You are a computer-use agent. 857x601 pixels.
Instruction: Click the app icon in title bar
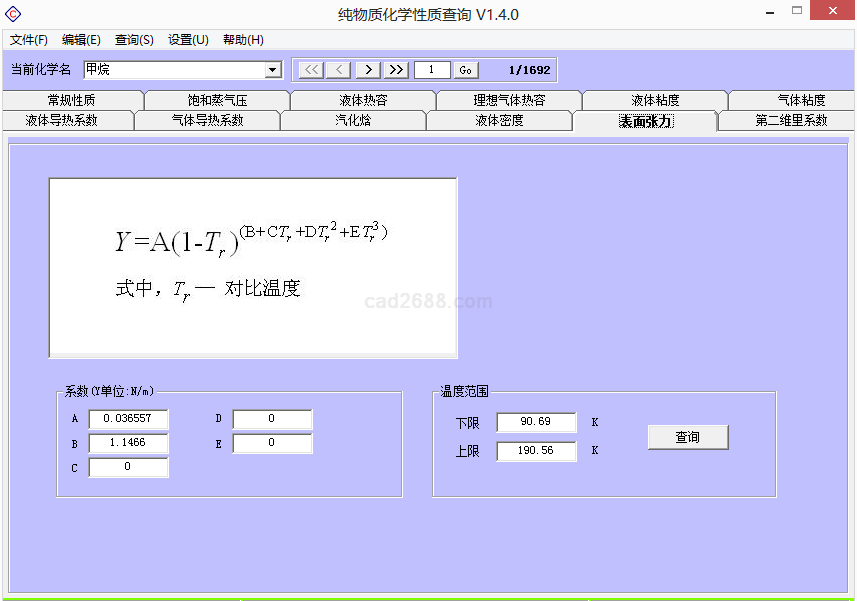13,14
